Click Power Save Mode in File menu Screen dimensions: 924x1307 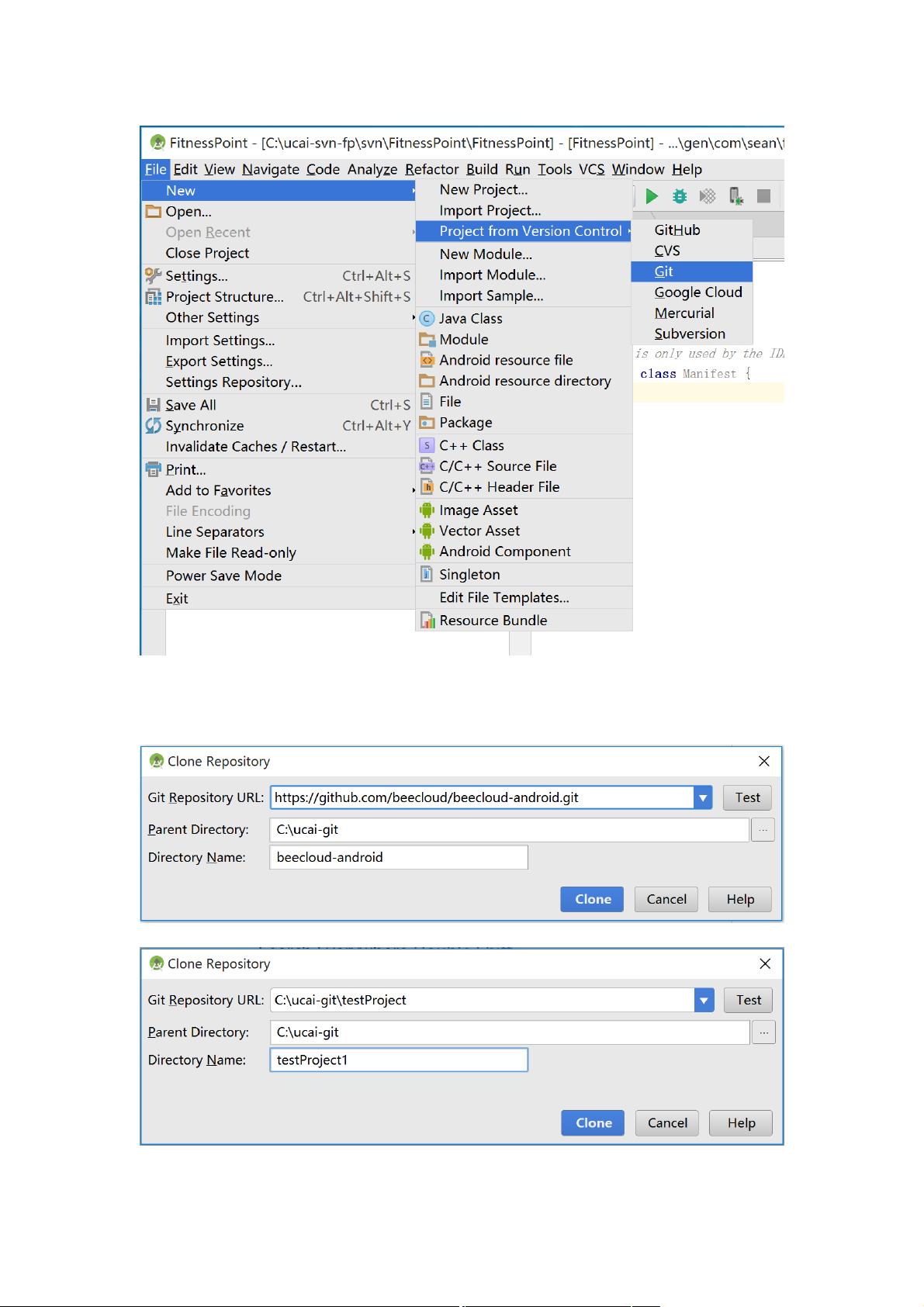(279, 576)
